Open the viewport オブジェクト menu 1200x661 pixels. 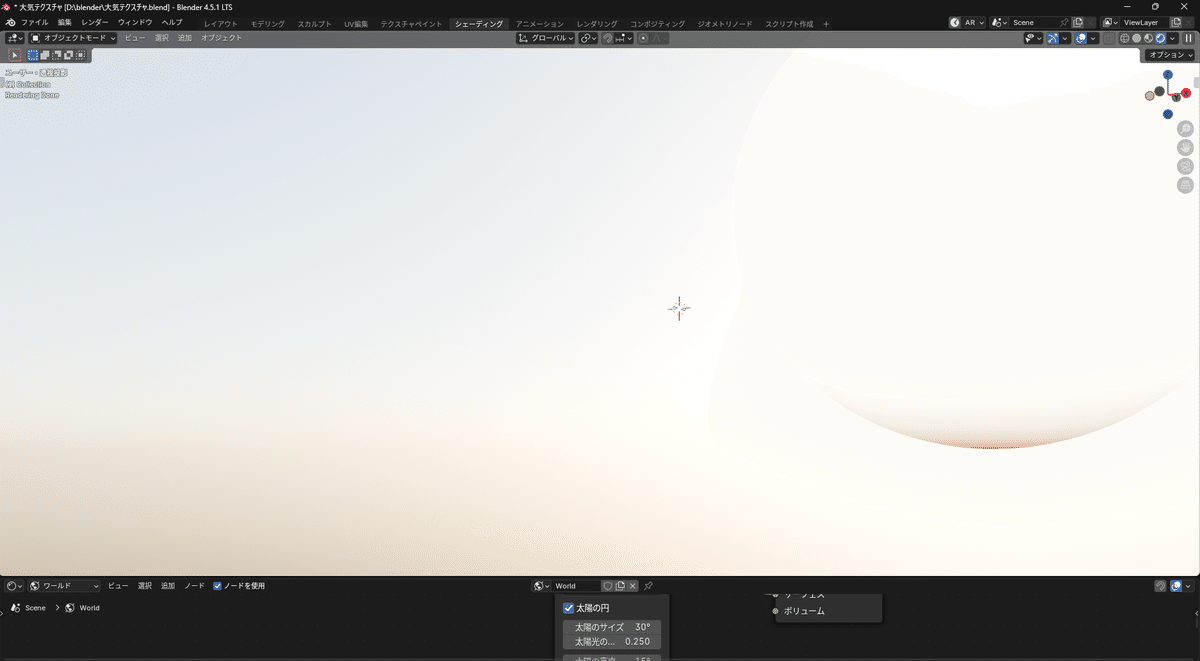click(x=221, y=38)
